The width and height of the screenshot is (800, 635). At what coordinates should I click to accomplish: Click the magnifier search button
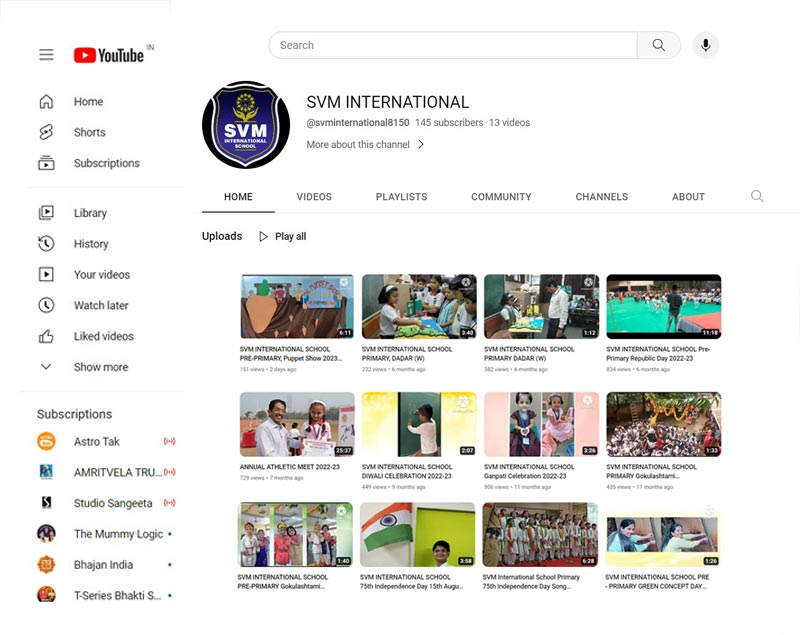pos(659,45)
